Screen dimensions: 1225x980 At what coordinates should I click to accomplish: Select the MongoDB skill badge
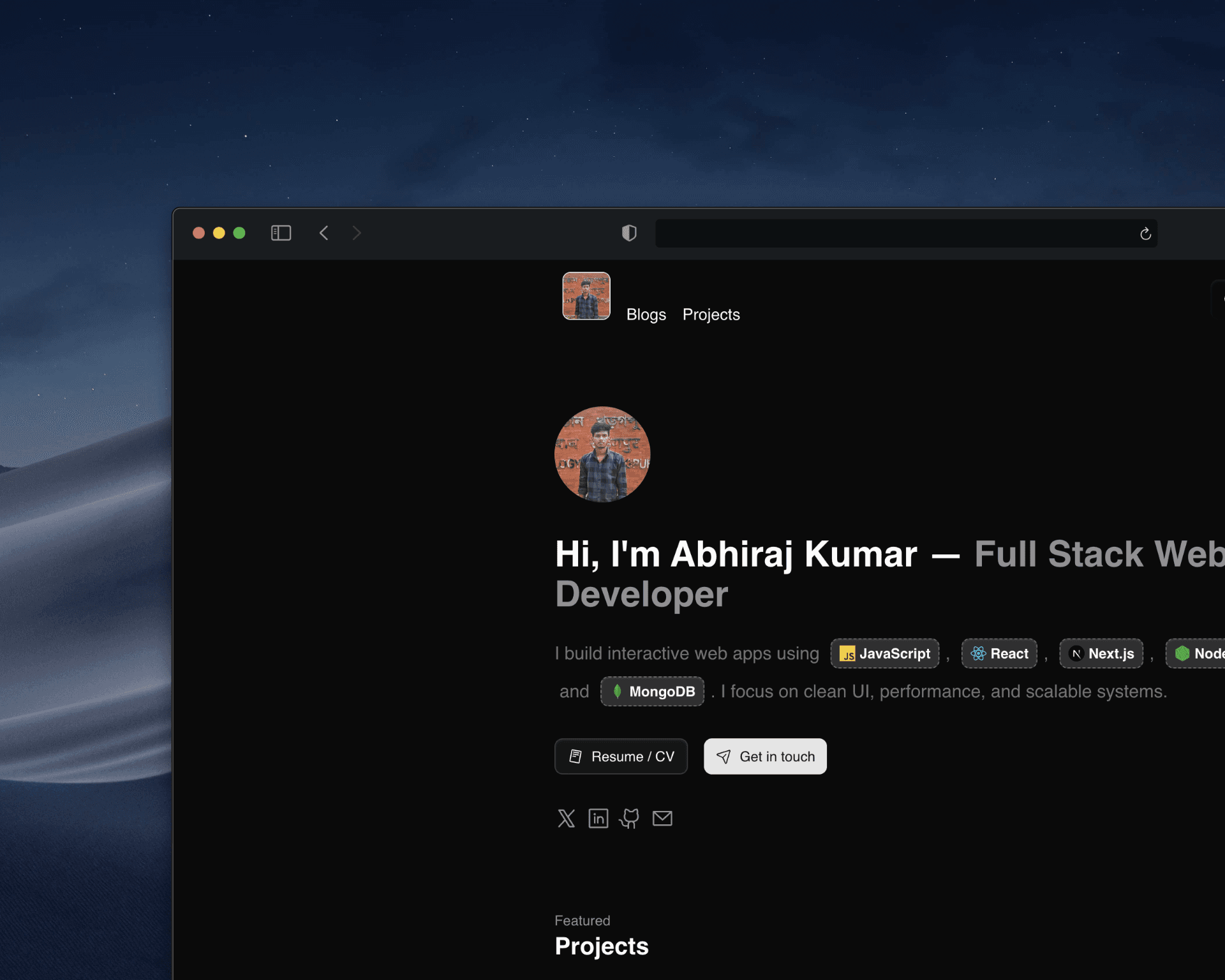(x=651, y=691)
